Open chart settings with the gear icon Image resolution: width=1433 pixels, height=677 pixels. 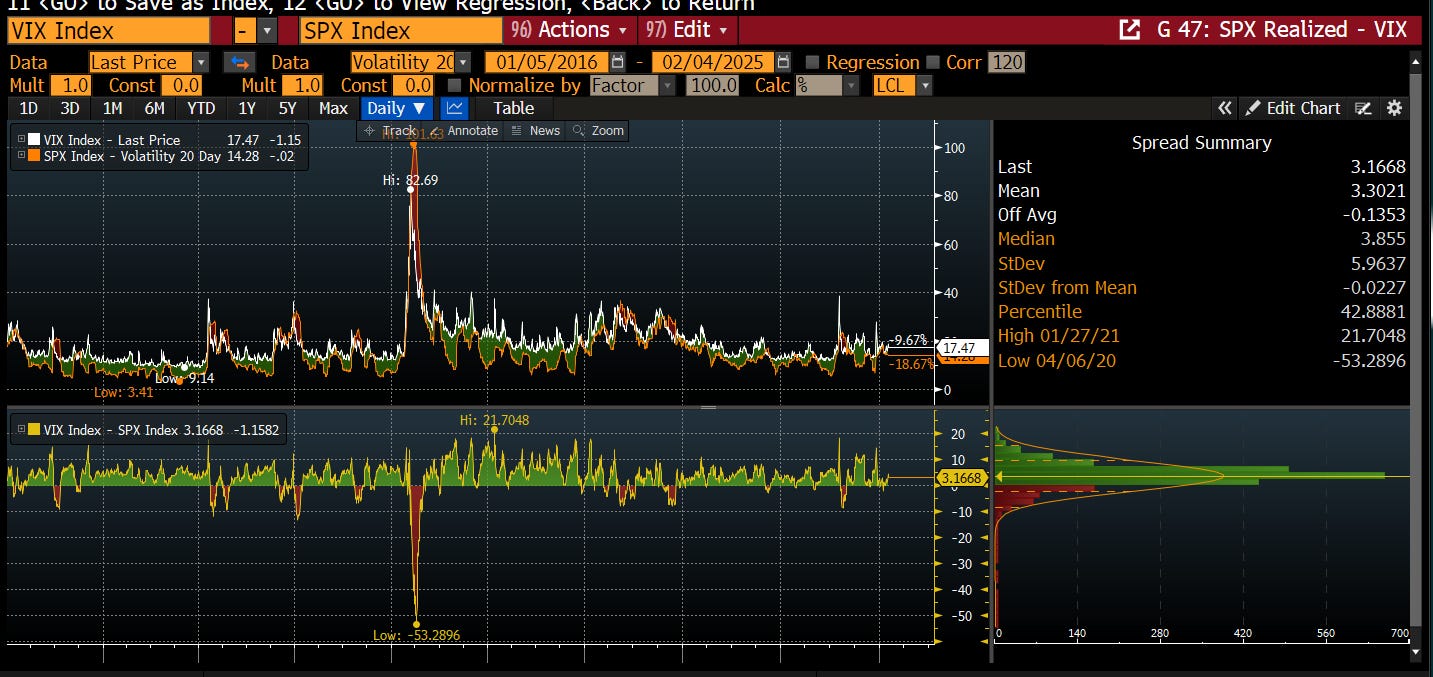1395,108
